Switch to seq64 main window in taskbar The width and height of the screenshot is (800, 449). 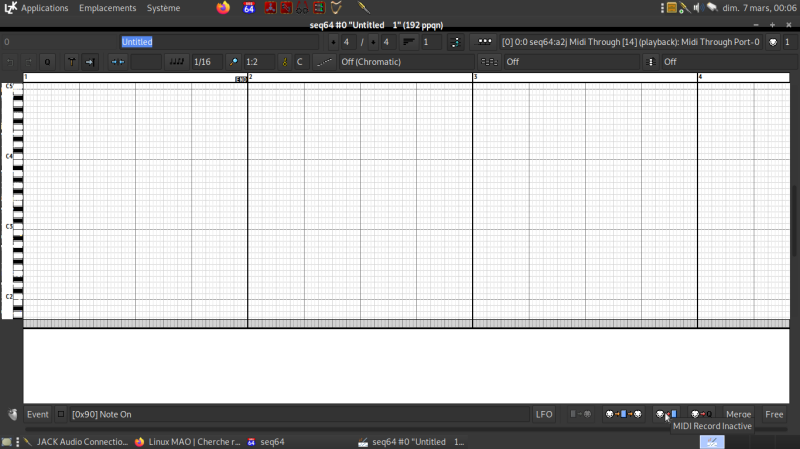click(x=266, y=442)
